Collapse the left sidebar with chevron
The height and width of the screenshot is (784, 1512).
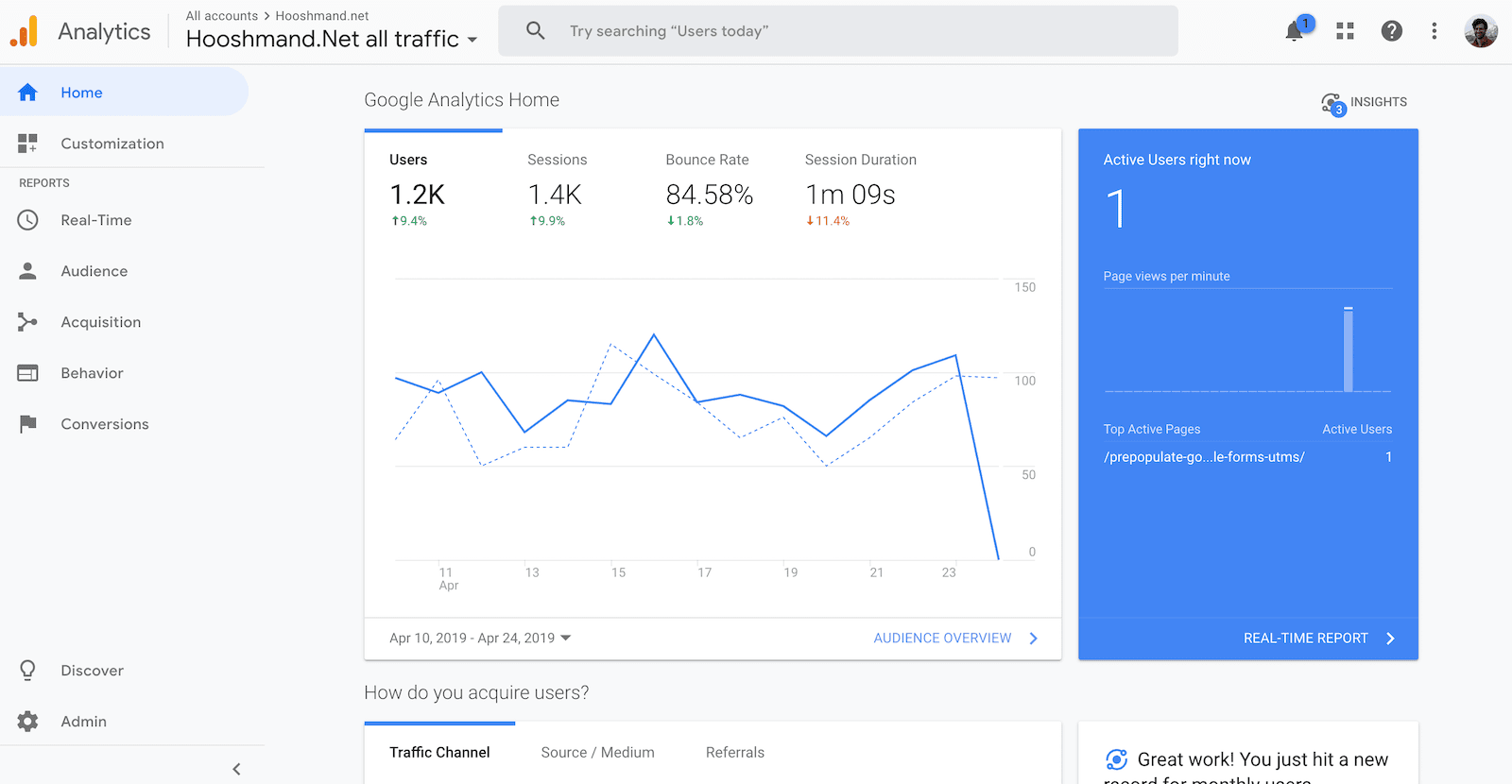[236, 769]
